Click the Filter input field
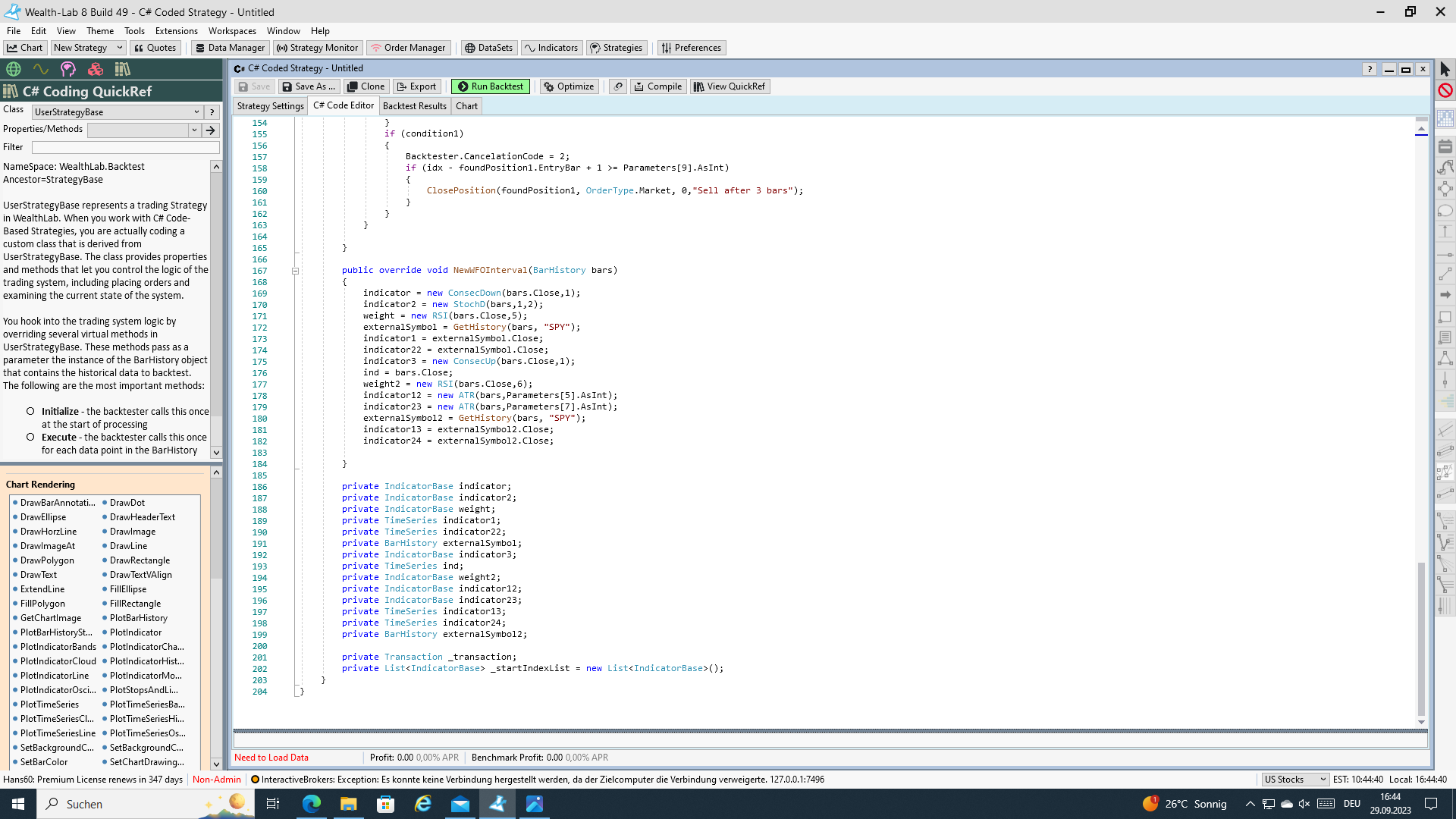 125,148
